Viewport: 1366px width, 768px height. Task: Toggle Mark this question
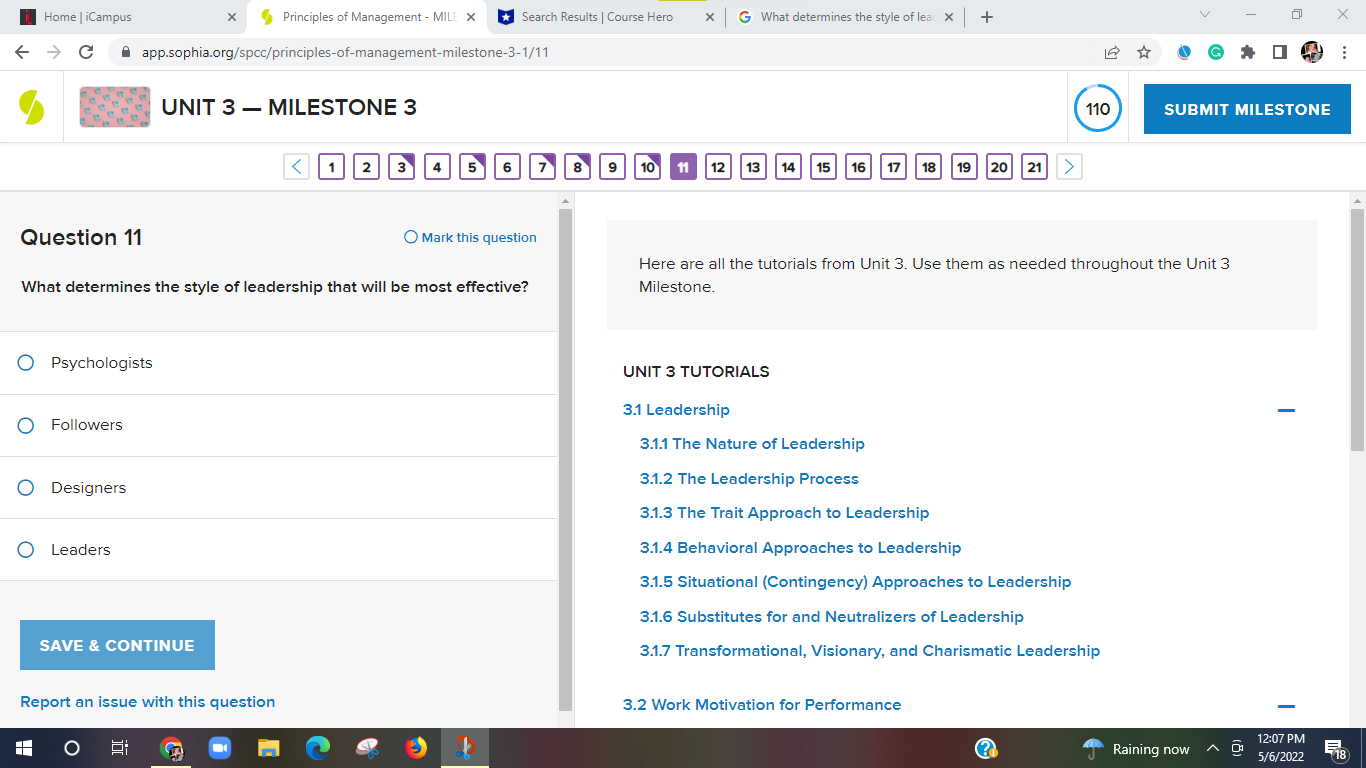coord(470,237)
